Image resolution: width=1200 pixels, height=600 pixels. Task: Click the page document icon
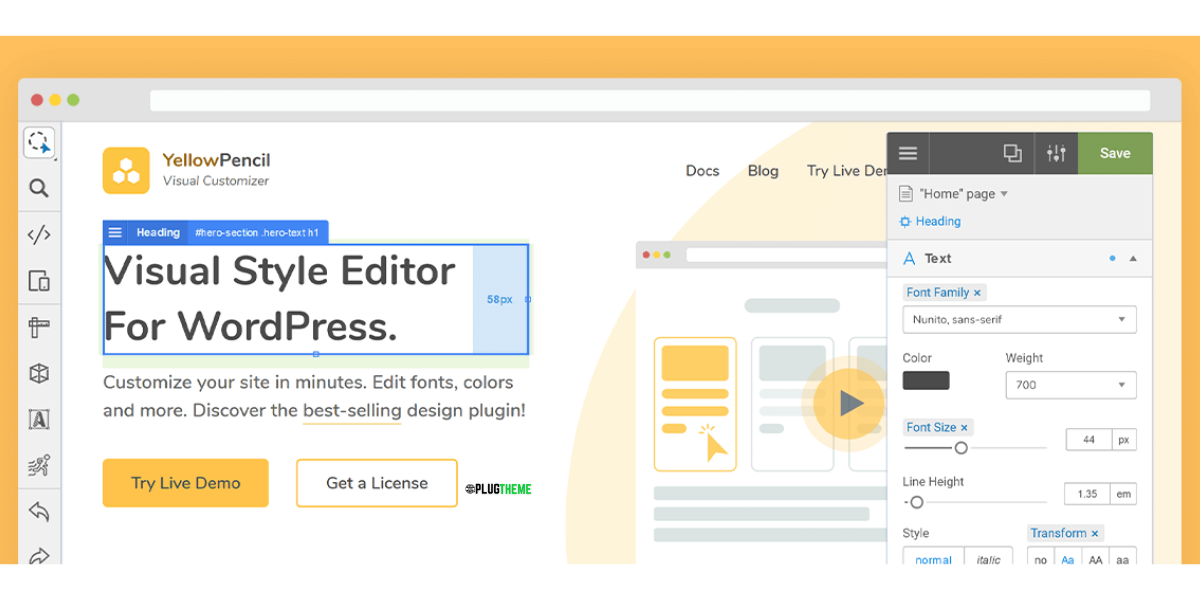point(906,193)
